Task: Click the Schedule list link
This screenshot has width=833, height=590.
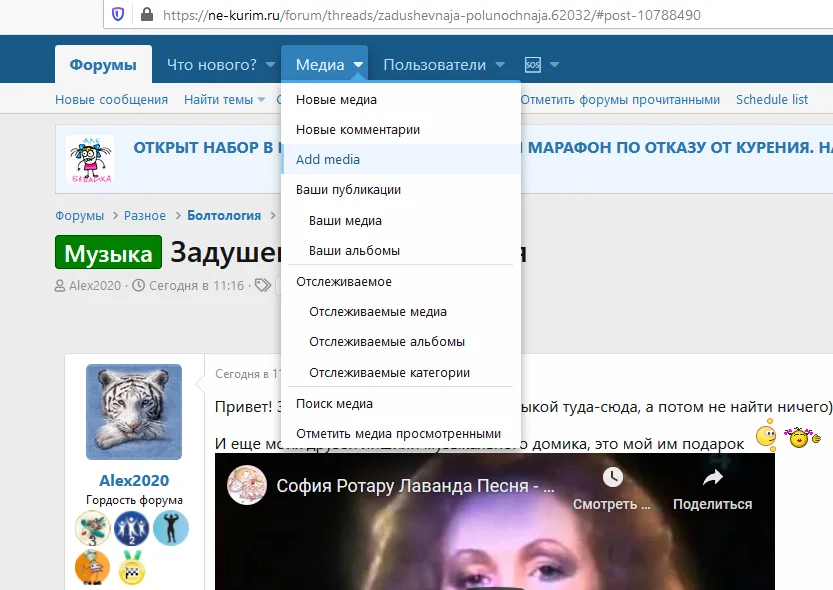Action: (771, 100)
